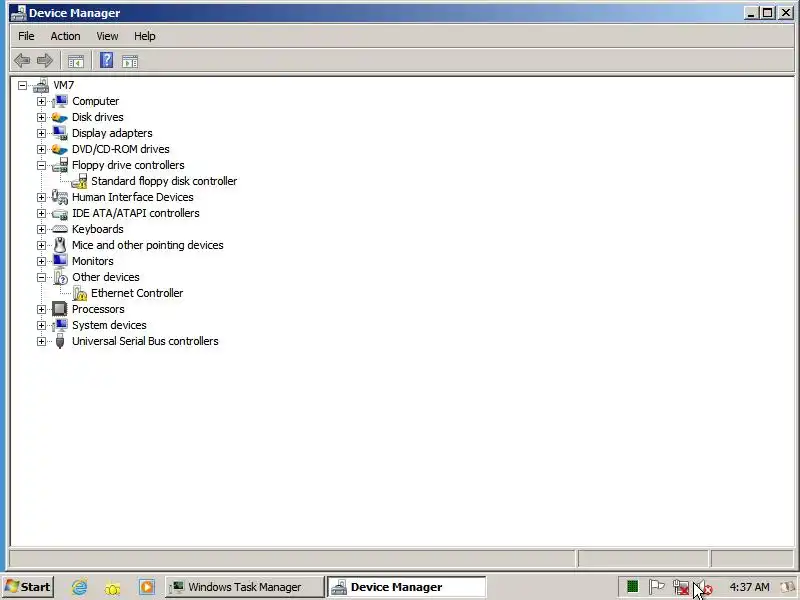800x600 pixels.
Task: Expand the Monitors node
Action: [41, 261]
